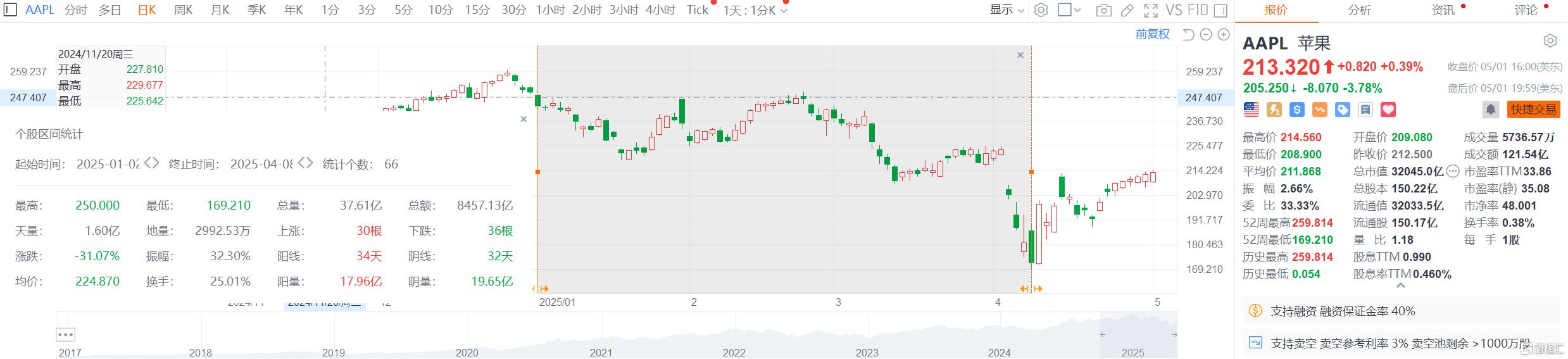
Task: Expand the 显示 display dropdown
Action: point(1007,10)
